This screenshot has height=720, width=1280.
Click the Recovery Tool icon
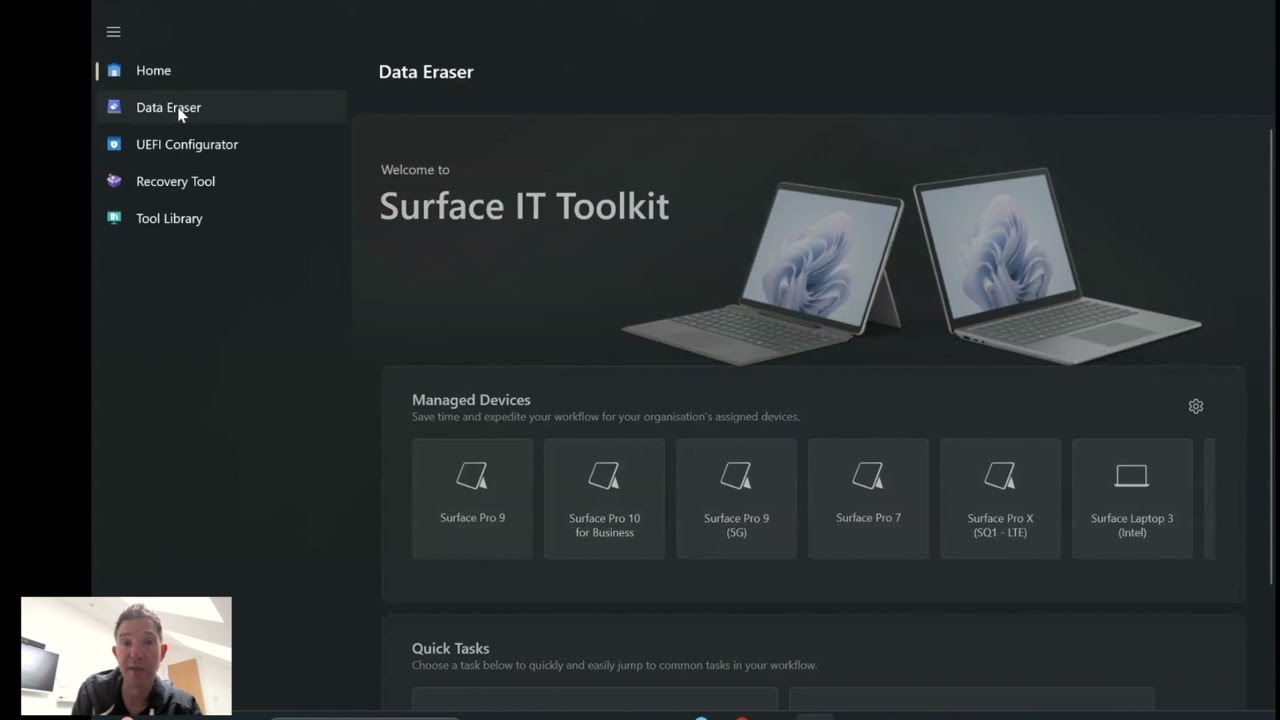pyautogui.click(x=114, y=181)
